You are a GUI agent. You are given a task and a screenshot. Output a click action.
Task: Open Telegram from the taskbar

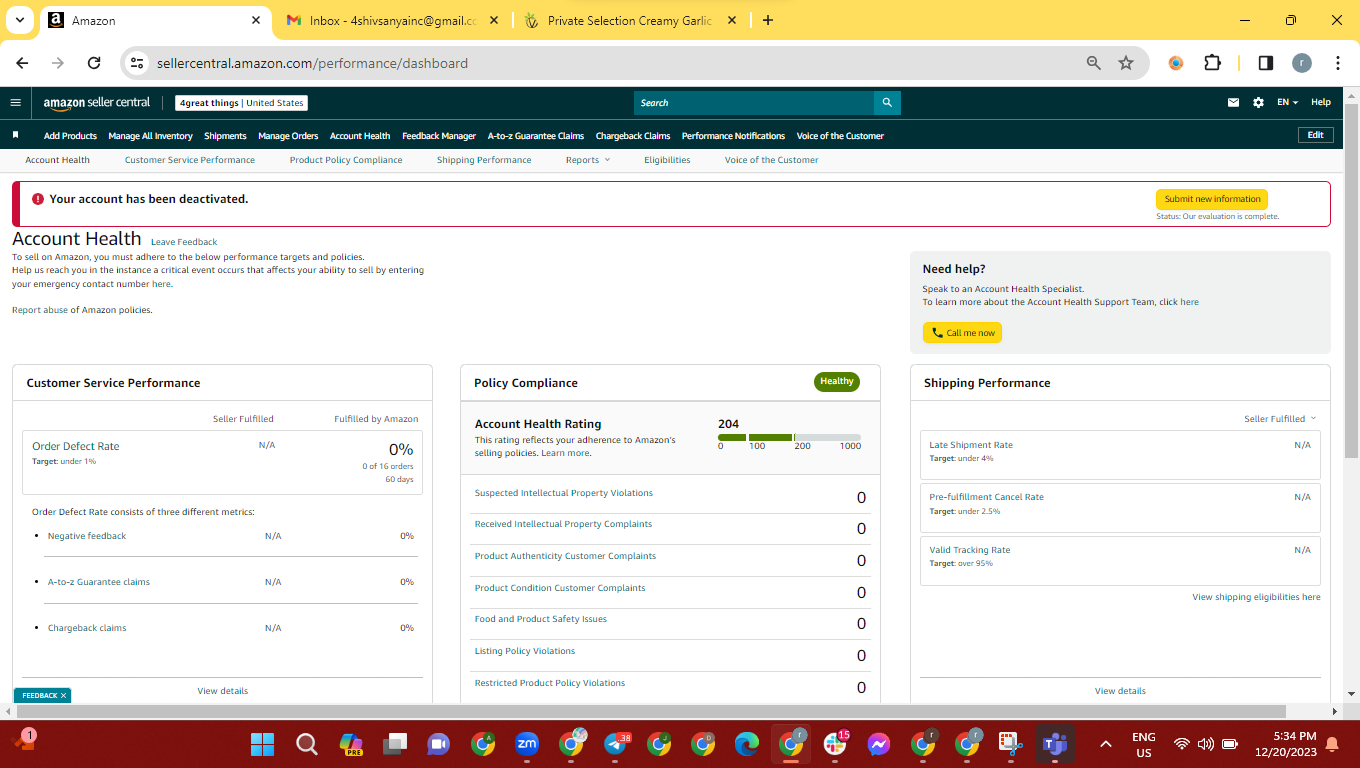[616, 744]
